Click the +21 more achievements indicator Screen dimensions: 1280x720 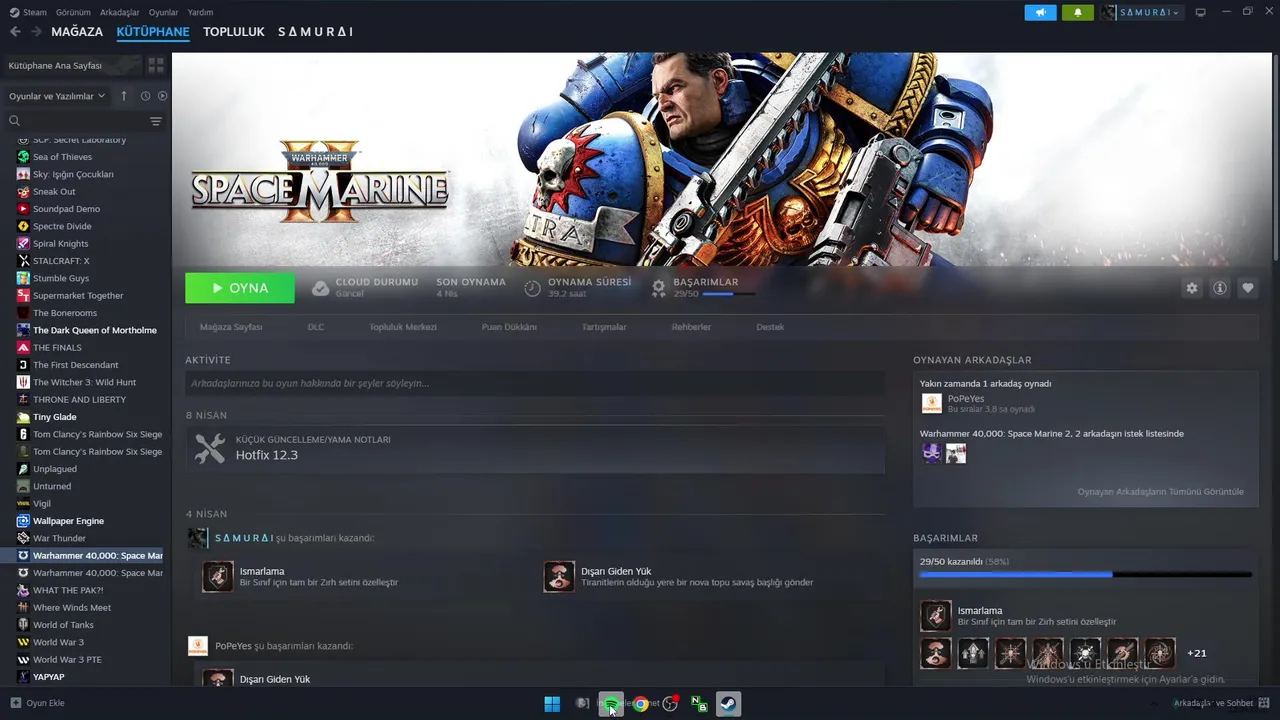(x=1196, y=653)
